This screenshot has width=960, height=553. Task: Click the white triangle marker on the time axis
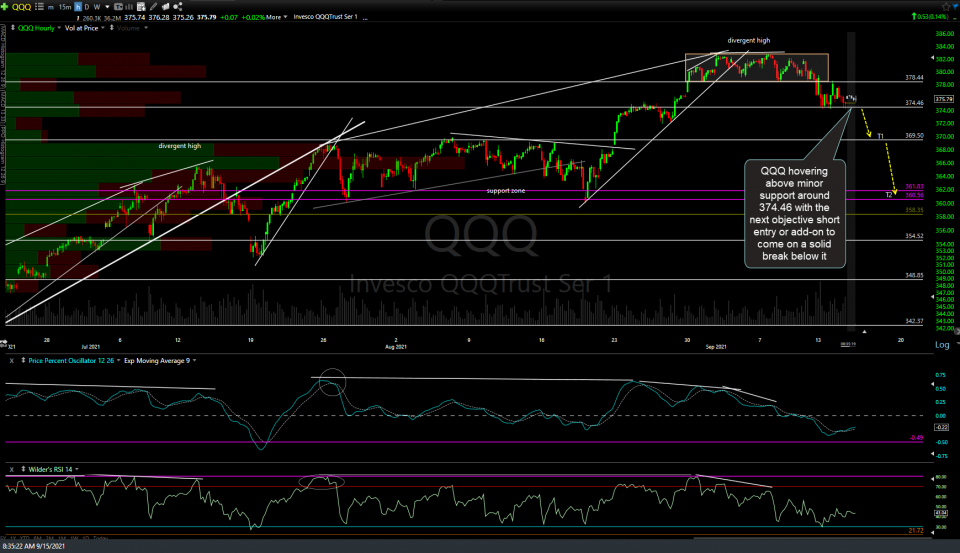pyautogui.click(x=864, y=331)
